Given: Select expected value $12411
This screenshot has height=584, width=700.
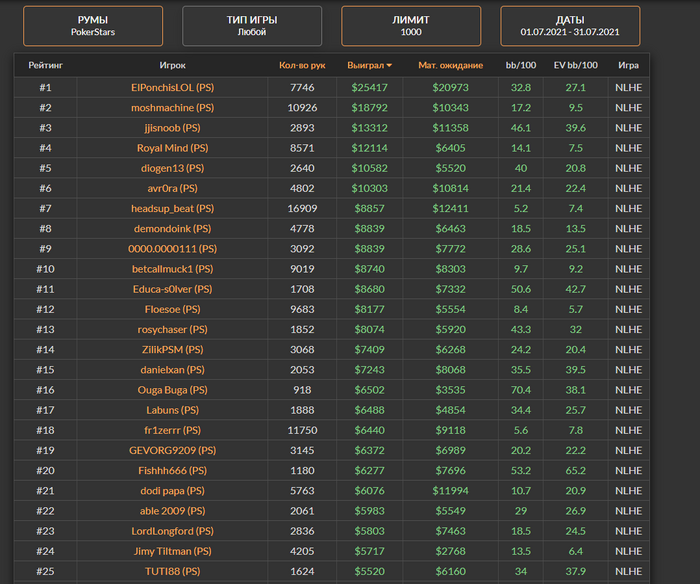Looking at the screenshot, I should tap(450, 209).
